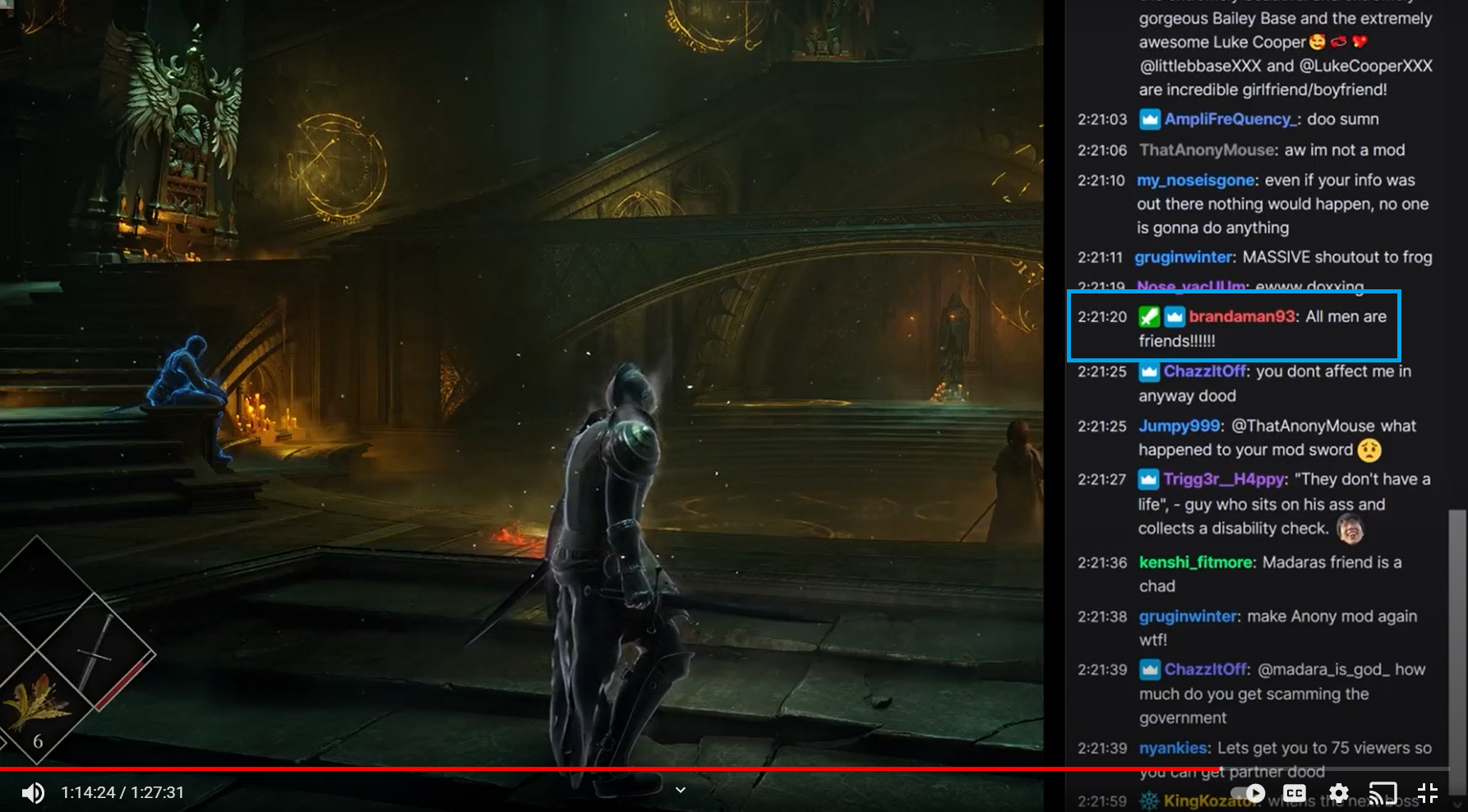Click the 2:21:36 chat timestamp
This screenshot has height=812, width=1468.
1102,563
